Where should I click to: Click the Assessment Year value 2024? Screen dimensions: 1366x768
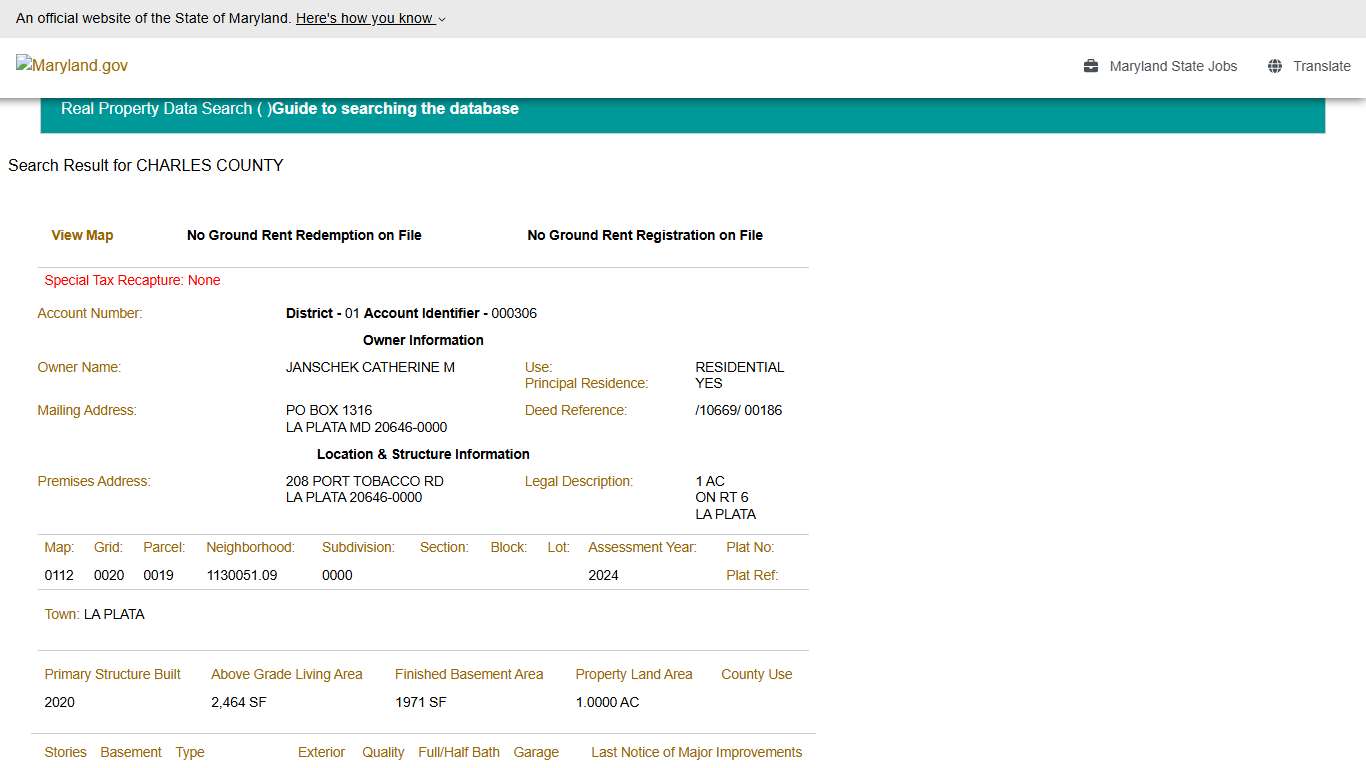pos(603,575)
